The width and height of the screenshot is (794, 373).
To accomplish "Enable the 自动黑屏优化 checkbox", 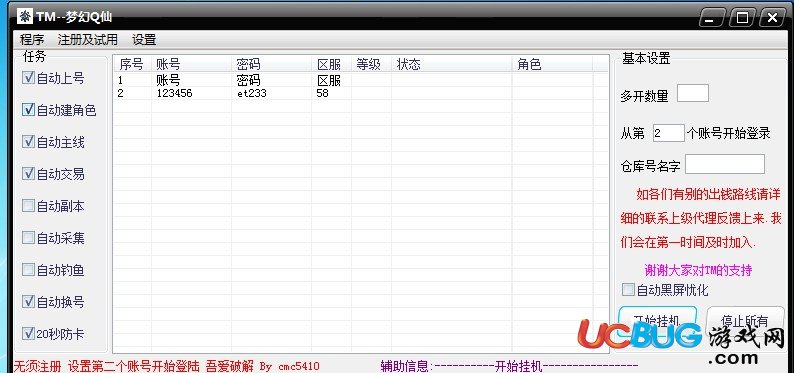I will (628, 290).
